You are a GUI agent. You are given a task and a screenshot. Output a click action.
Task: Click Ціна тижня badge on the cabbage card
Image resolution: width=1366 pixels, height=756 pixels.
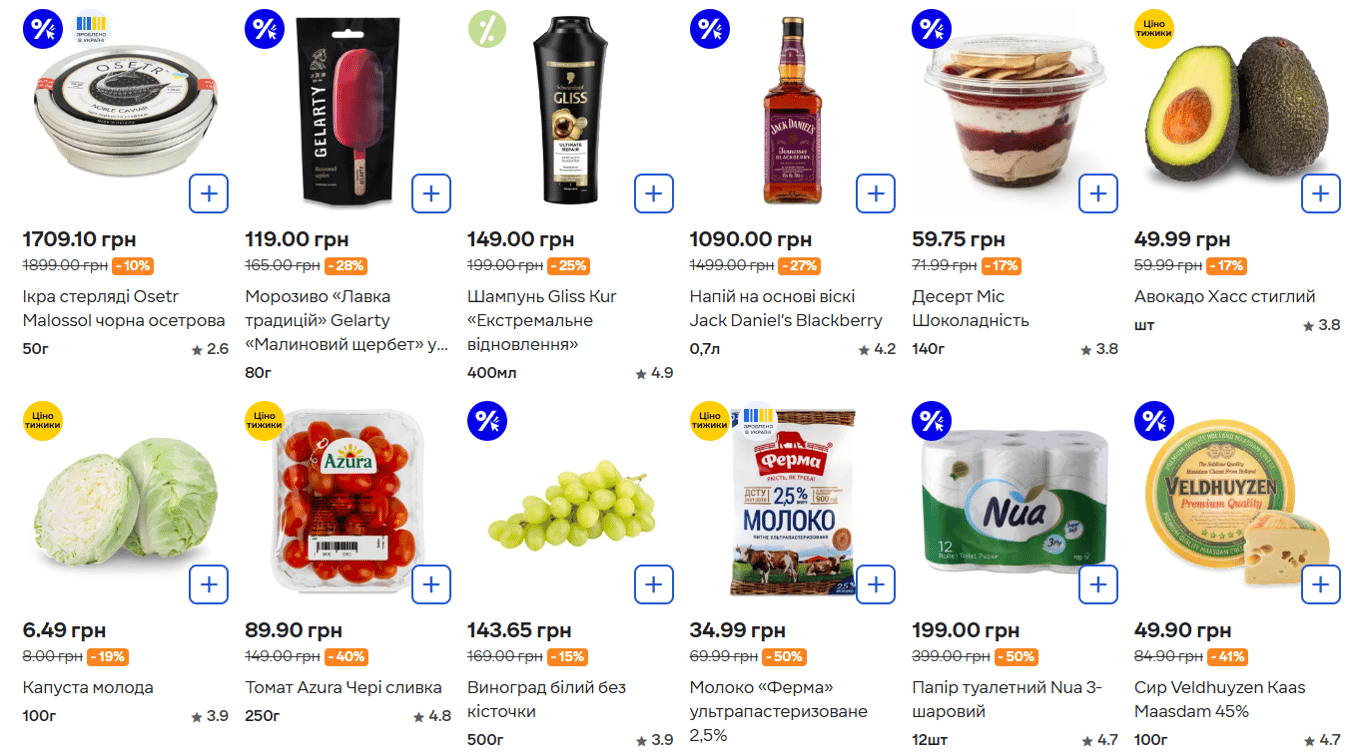pyautogui.click(x=42, y=420)
